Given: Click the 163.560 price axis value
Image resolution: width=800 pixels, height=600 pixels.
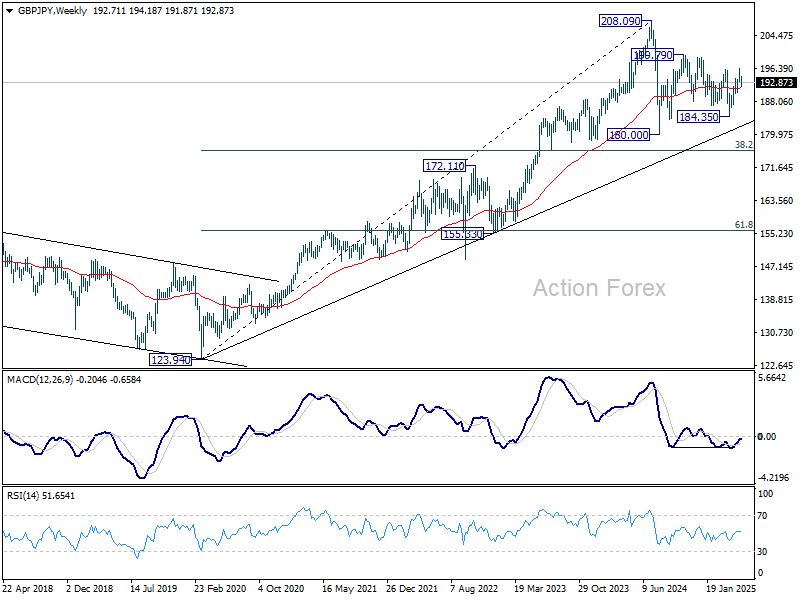Looking at the screenshot, I should pos(777,201).
